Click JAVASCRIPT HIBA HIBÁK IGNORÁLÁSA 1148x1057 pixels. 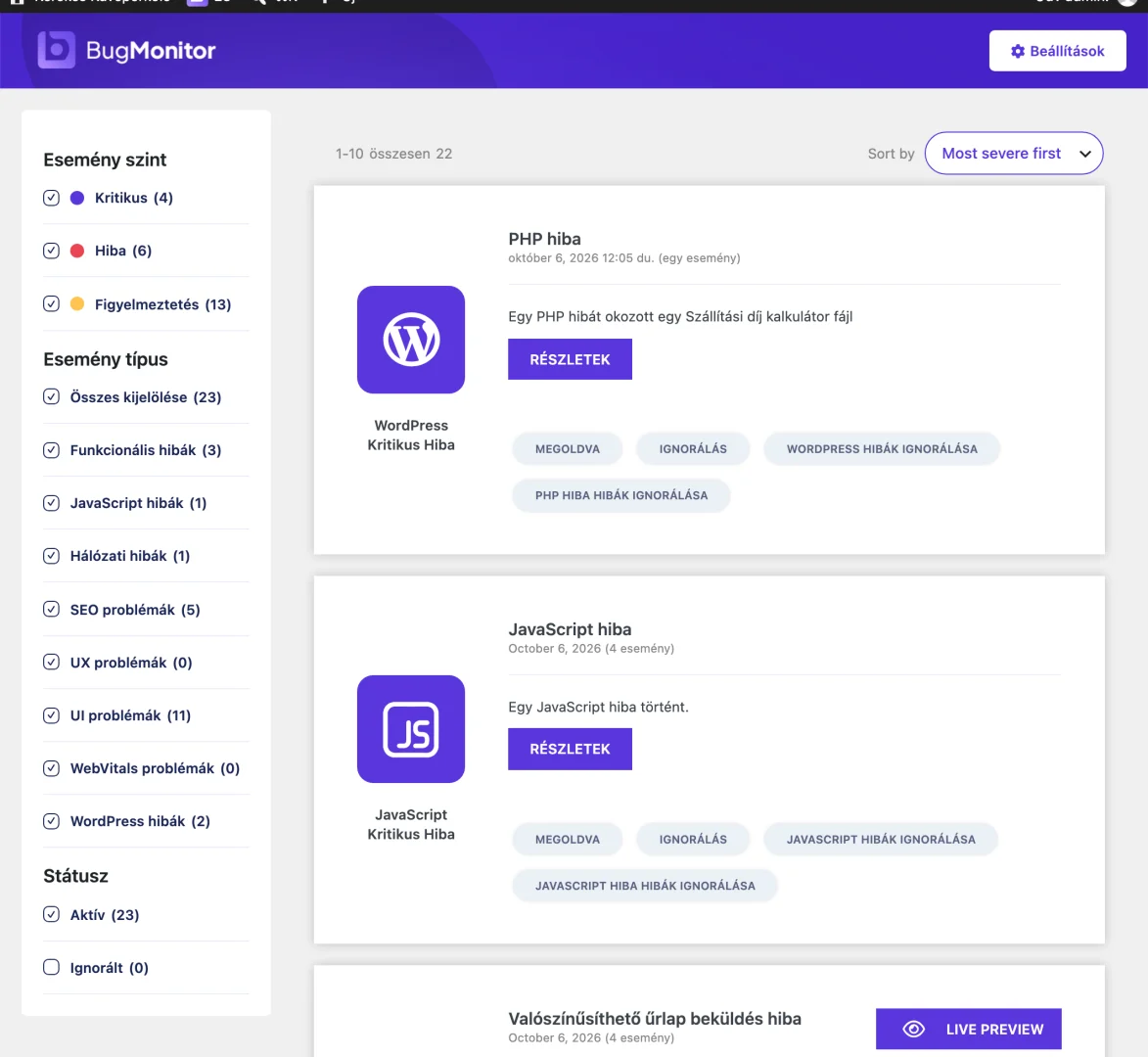point(644,886)
